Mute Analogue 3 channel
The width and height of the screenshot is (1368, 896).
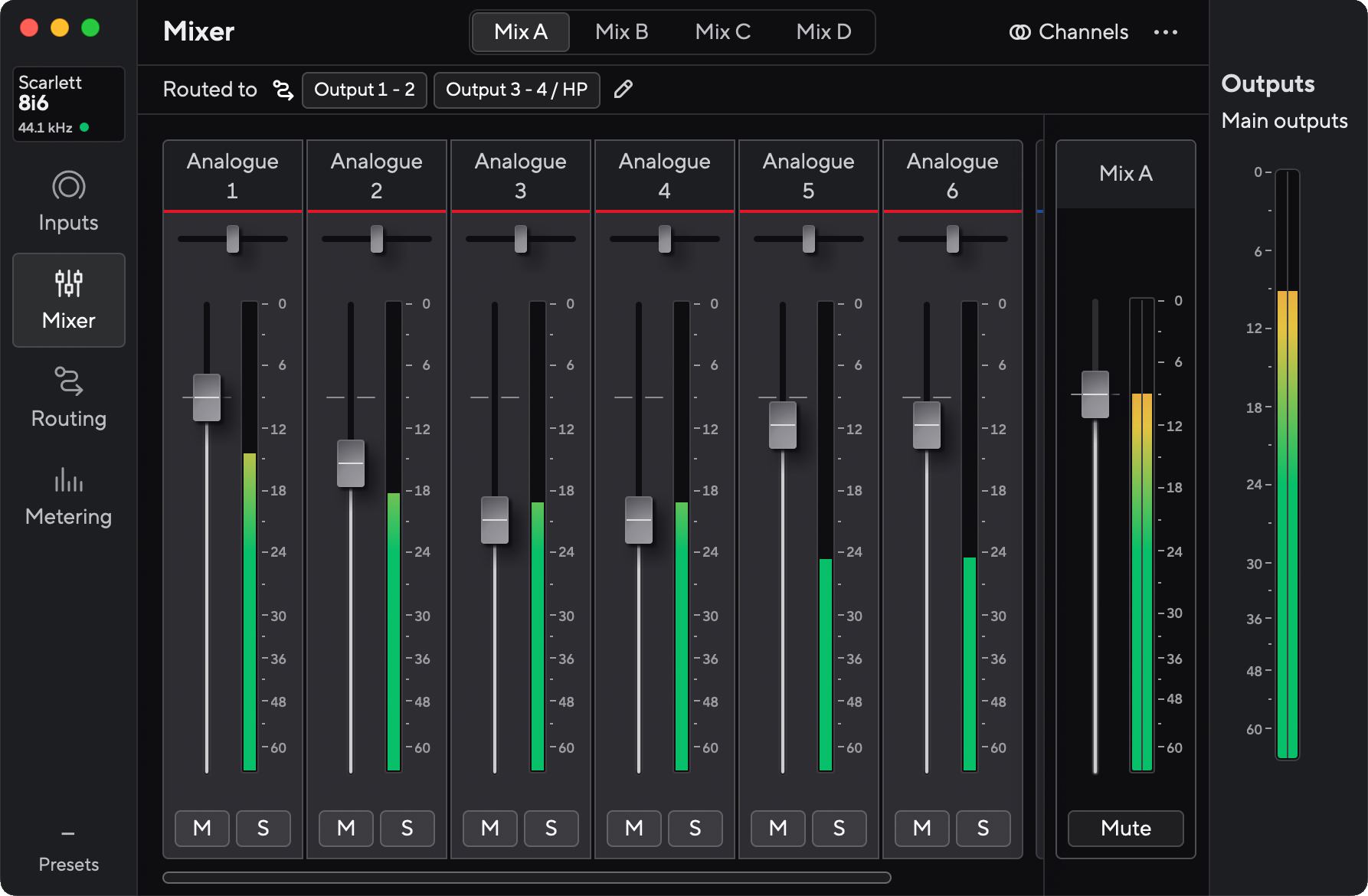coord(490,828)
